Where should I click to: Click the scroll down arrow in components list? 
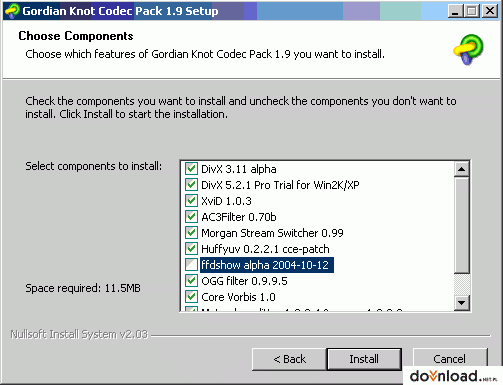tap(462, 303)
